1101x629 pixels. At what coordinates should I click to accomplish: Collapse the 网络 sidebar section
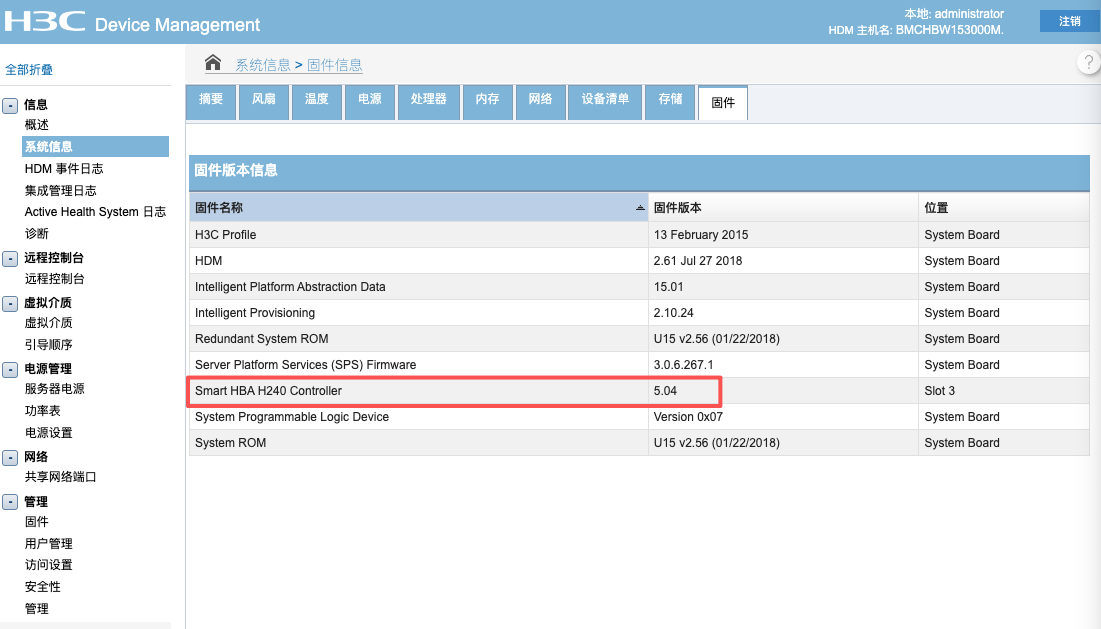[x=10, y=457]
